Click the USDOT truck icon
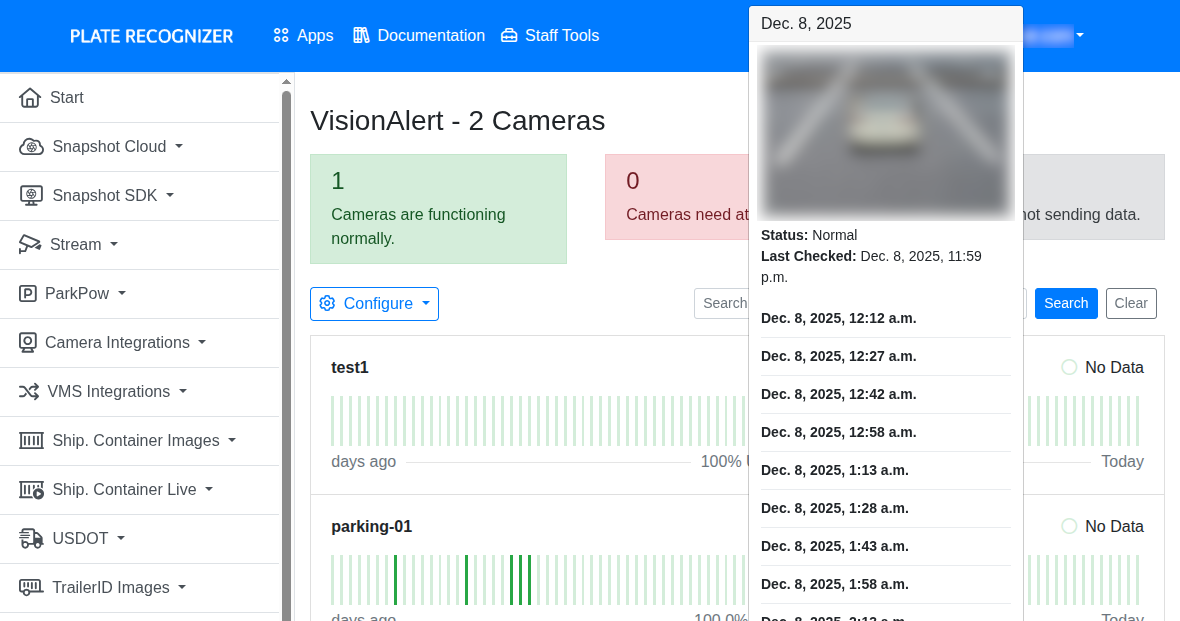The image size is (1180, 621). tap(31, 539)
